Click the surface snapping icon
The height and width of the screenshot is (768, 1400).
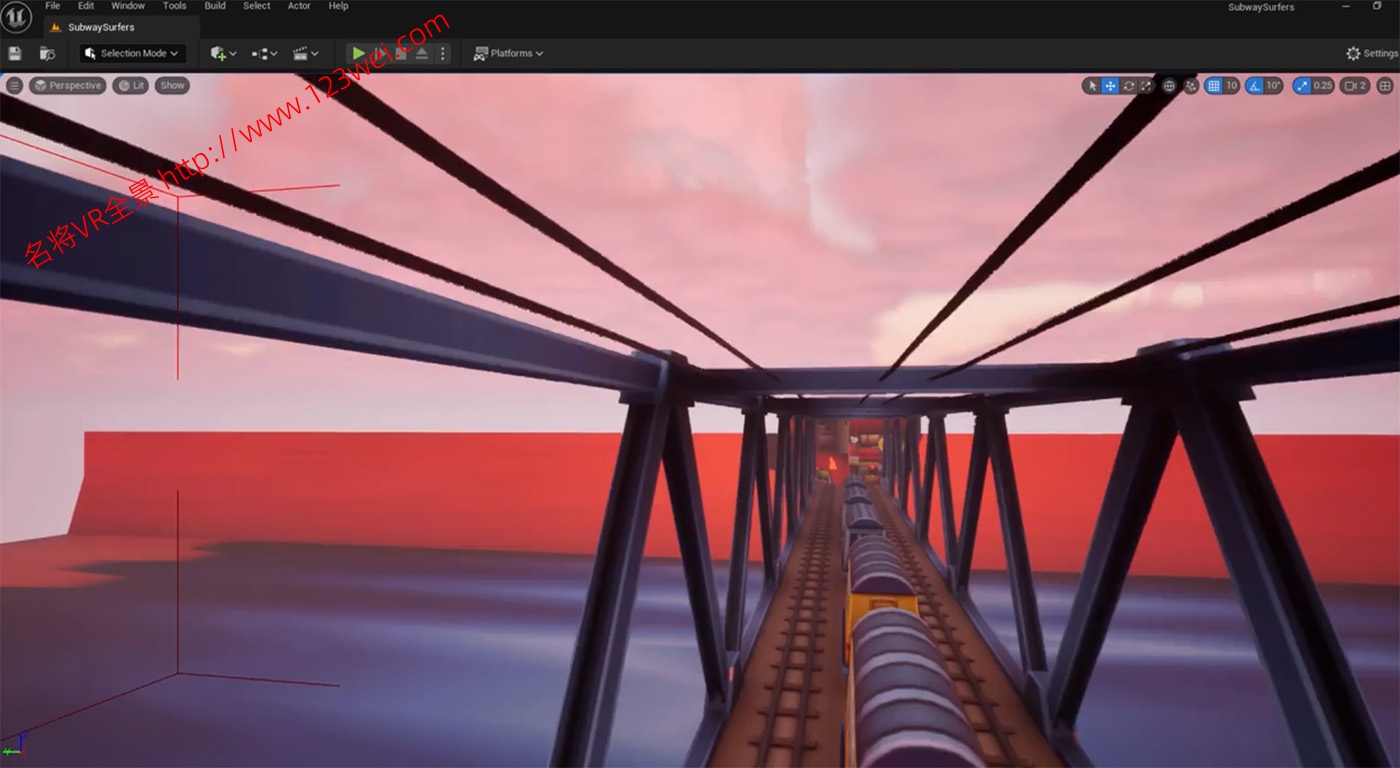coord(1191,86)
